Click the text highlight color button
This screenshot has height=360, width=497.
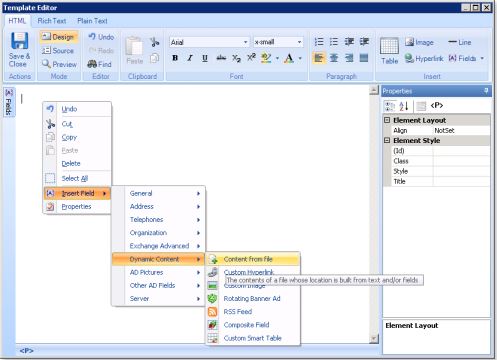click(x=266, y=58)
